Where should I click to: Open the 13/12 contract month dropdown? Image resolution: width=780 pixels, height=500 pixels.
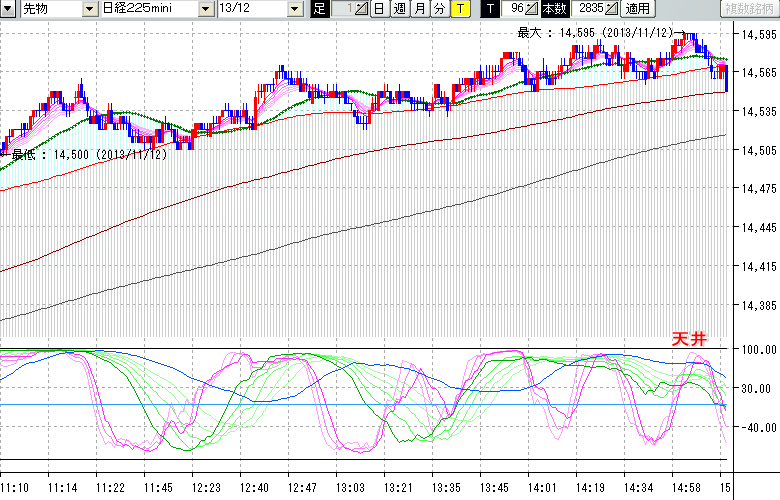tap(294, 9)
